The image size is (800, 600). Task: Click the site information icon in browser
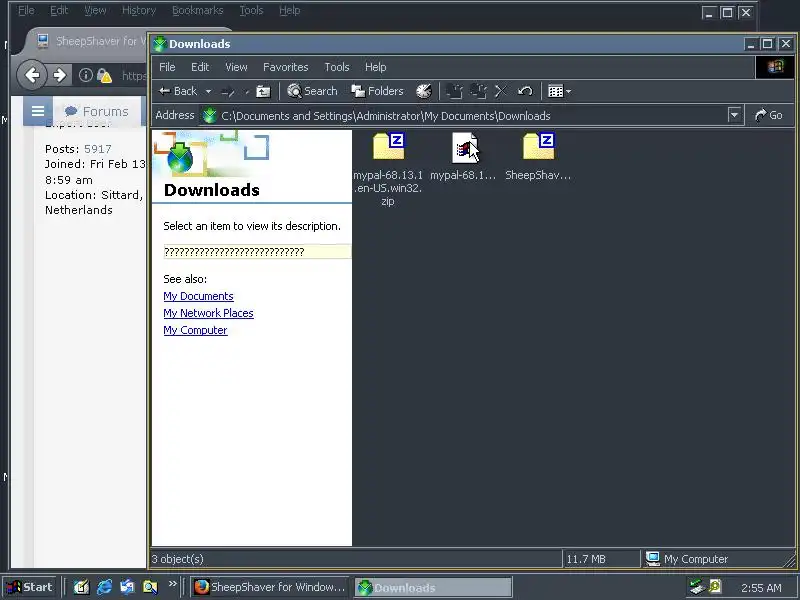click(86, 76)
